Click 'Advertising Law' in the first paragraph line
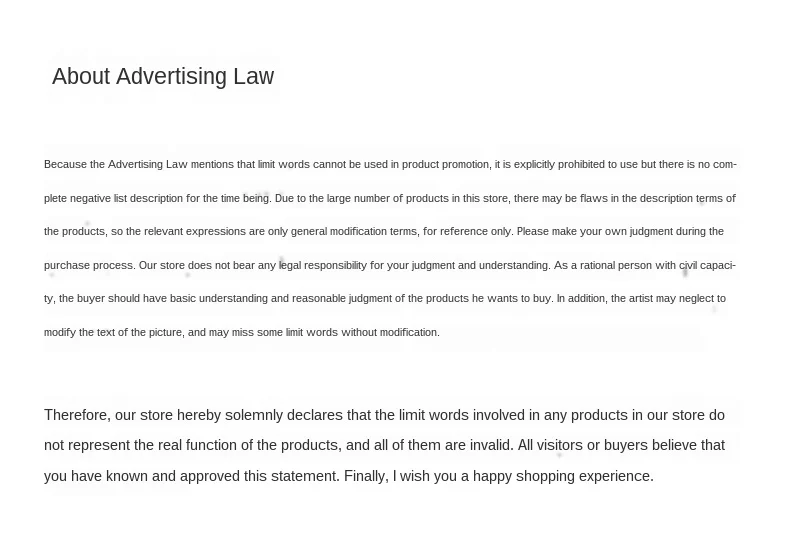This screenshot has width=790, height=539. (148, 165)
